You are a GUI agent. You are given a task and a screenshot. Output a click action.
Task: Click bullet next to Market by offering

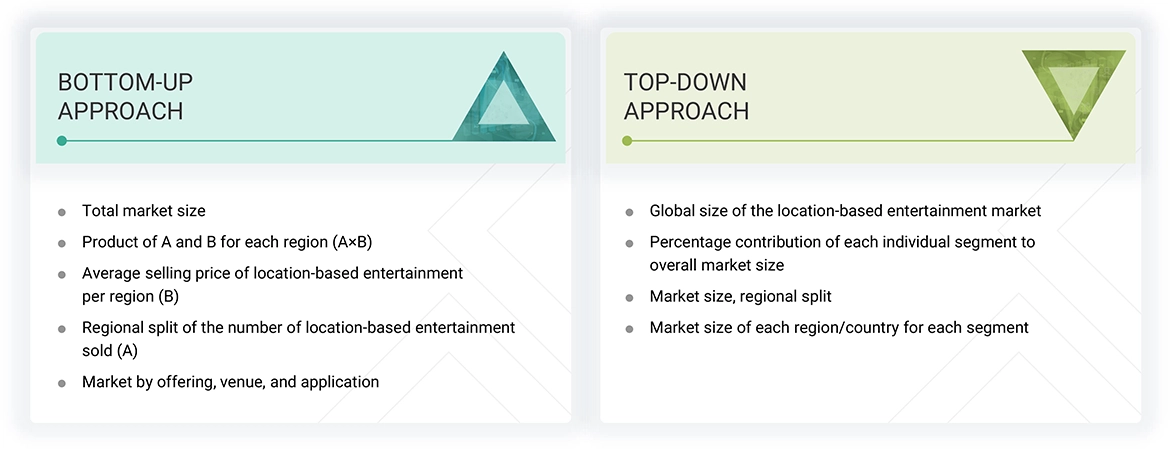coord(62,383)
